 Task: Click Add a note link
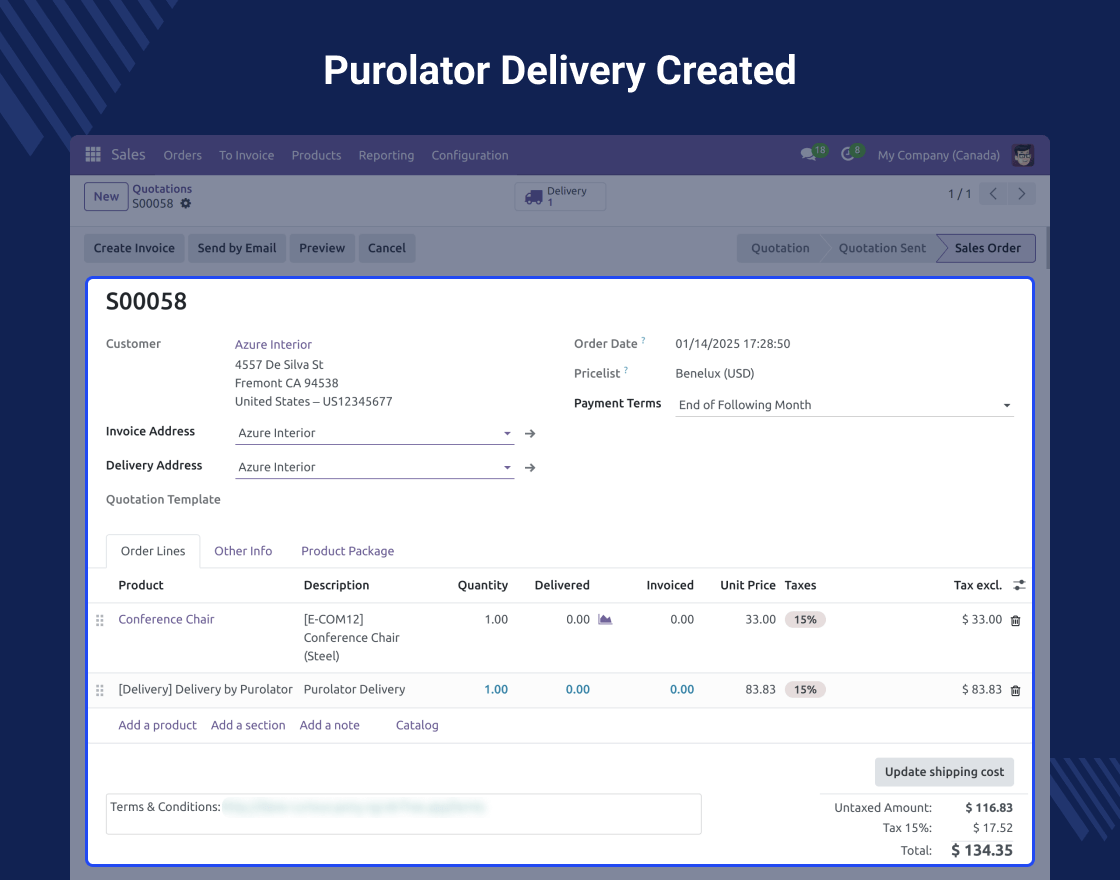coord(329,725)
